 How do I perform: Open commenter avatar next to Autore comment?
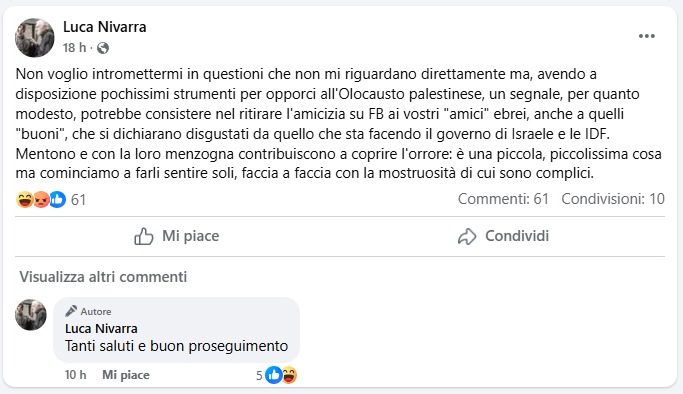point(31,315)
